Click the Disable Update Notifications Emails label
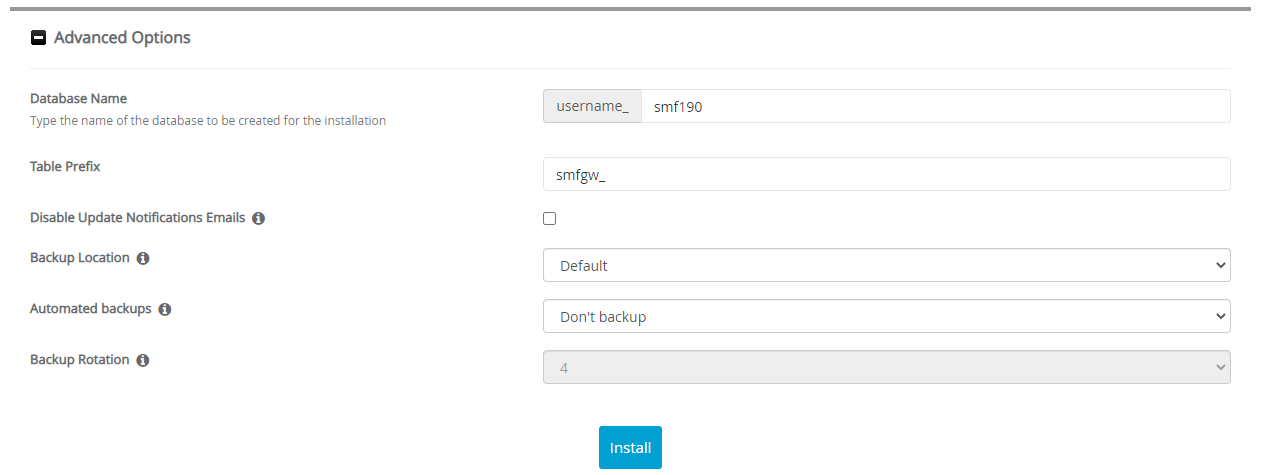Viewport: 1261px width, 475px height. [x=137, y=217]
